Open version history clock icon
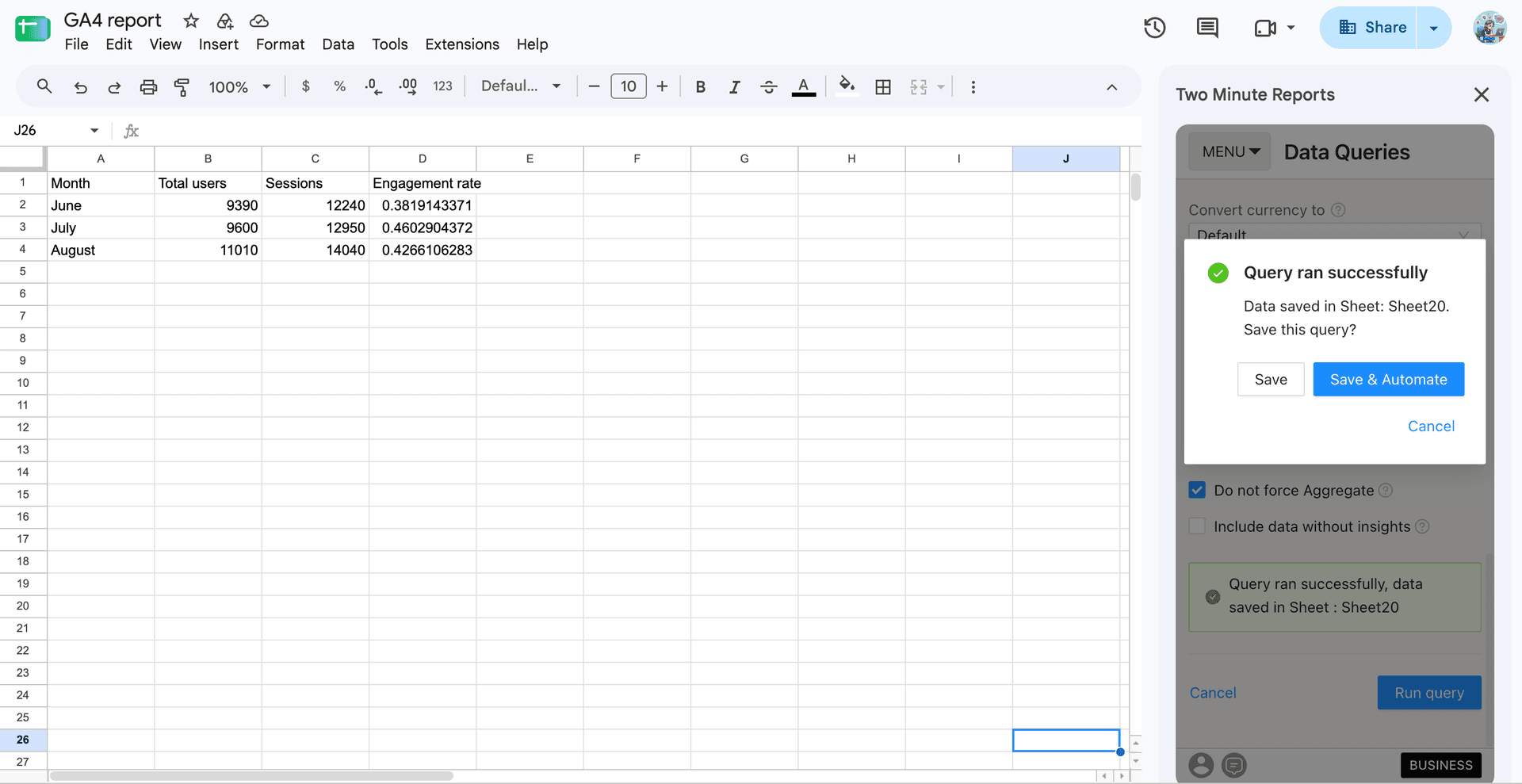1522x784 pixels. (1154, 28)
